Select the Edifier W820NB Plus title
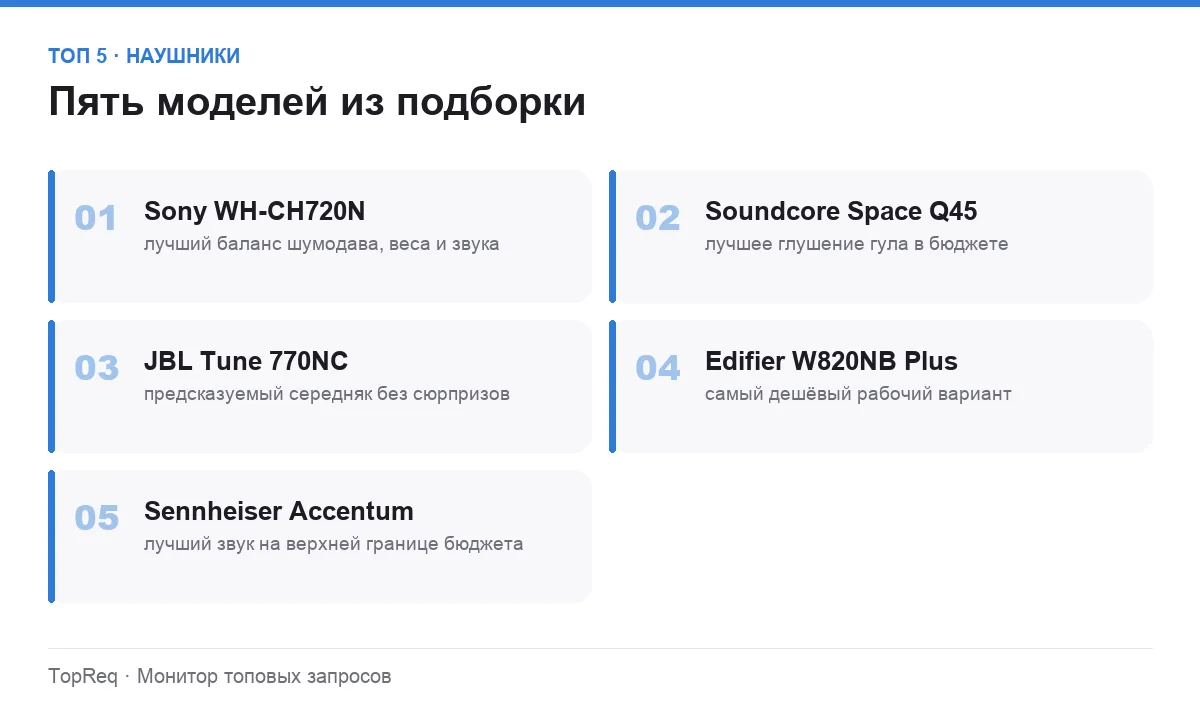Image resolution: width=1200 pixels, height=710 pixels. 831,361
